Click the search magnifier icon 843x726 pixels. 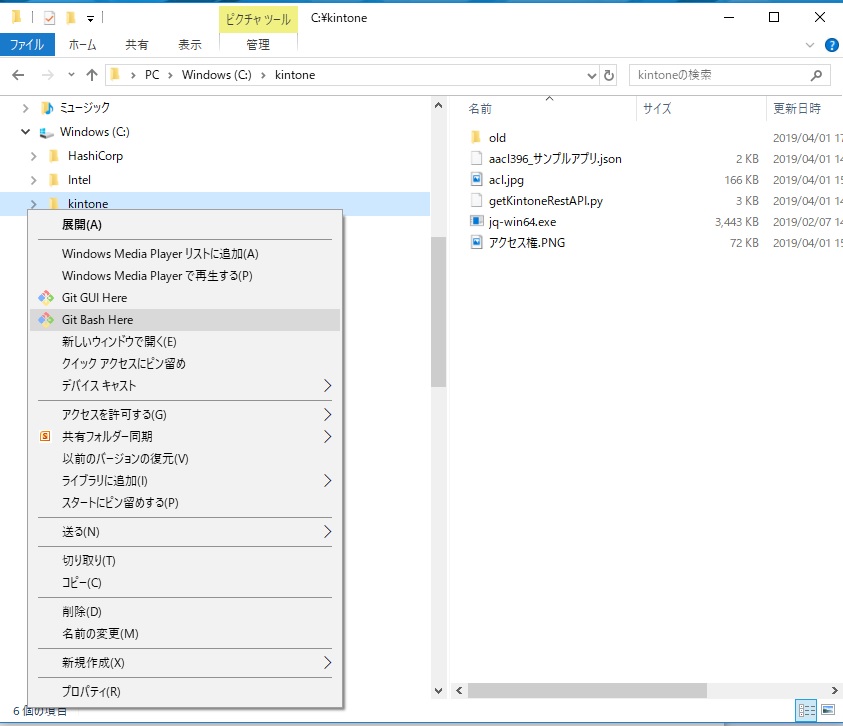[x=817, y=74]
